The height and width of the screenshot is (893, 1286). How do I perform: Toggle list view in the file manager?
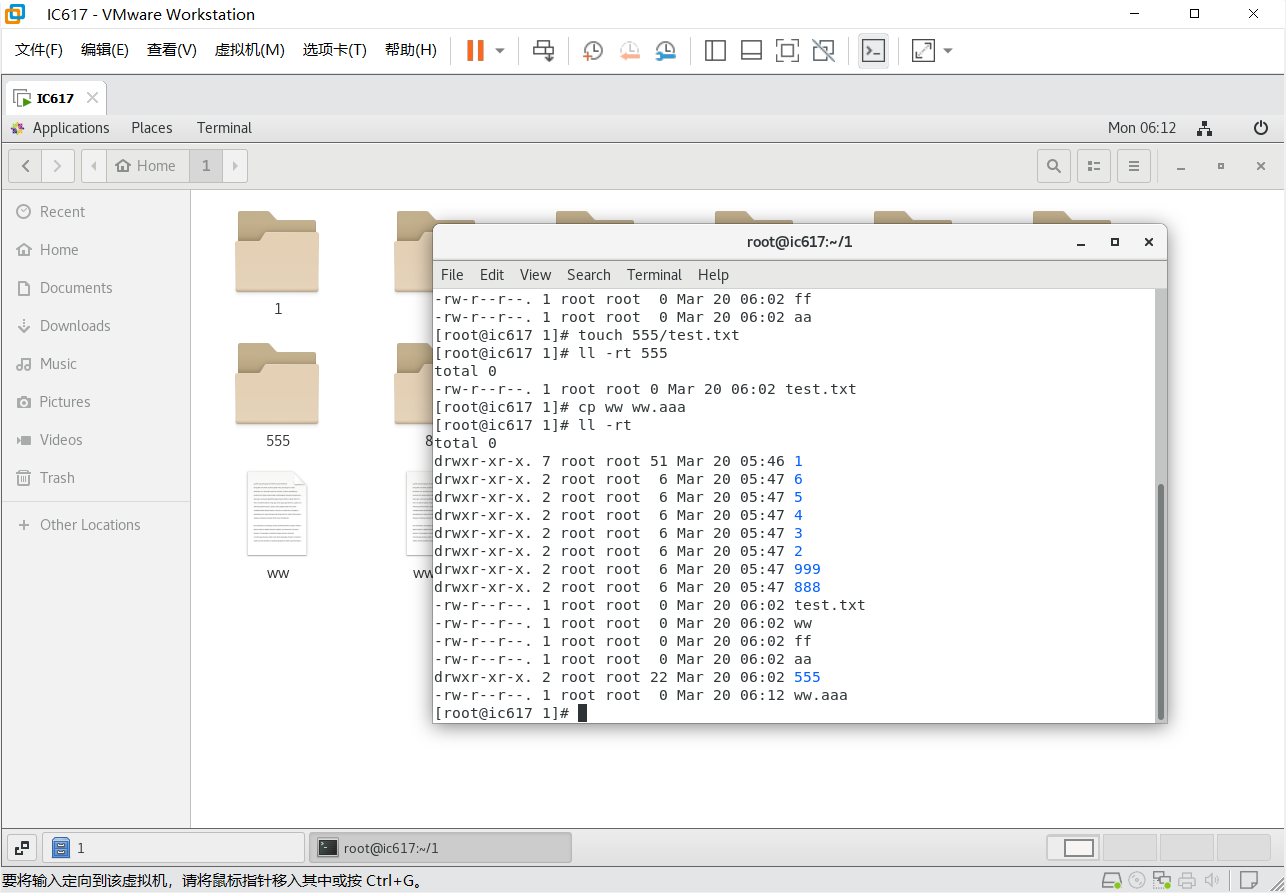(1094, 166)
